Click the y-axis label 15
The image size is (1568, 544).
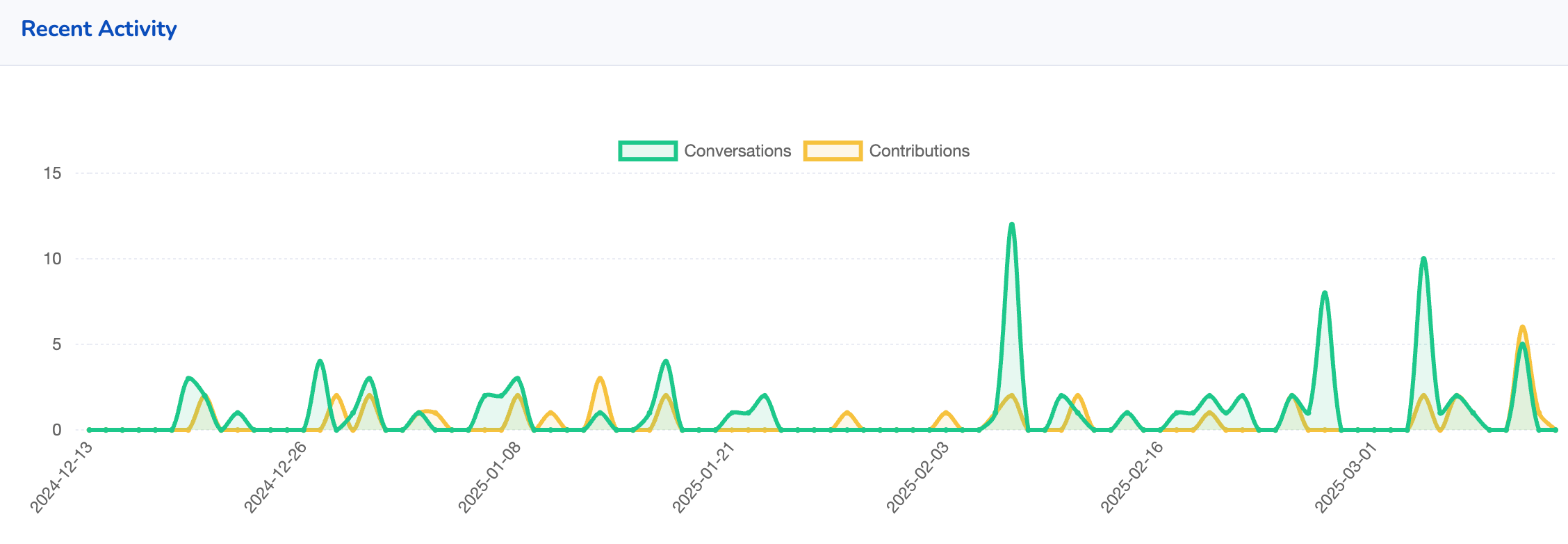click(53, 173)
